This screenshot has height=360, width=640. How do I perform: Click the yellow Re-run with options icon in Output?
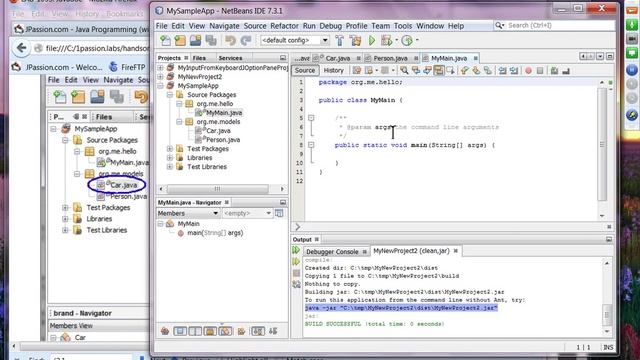296,261
